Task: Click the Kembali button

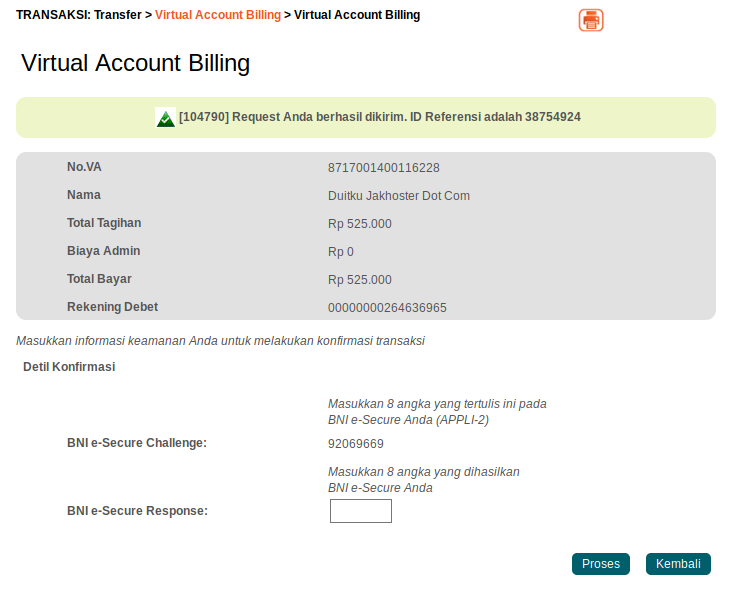Action: pos(678,564)
